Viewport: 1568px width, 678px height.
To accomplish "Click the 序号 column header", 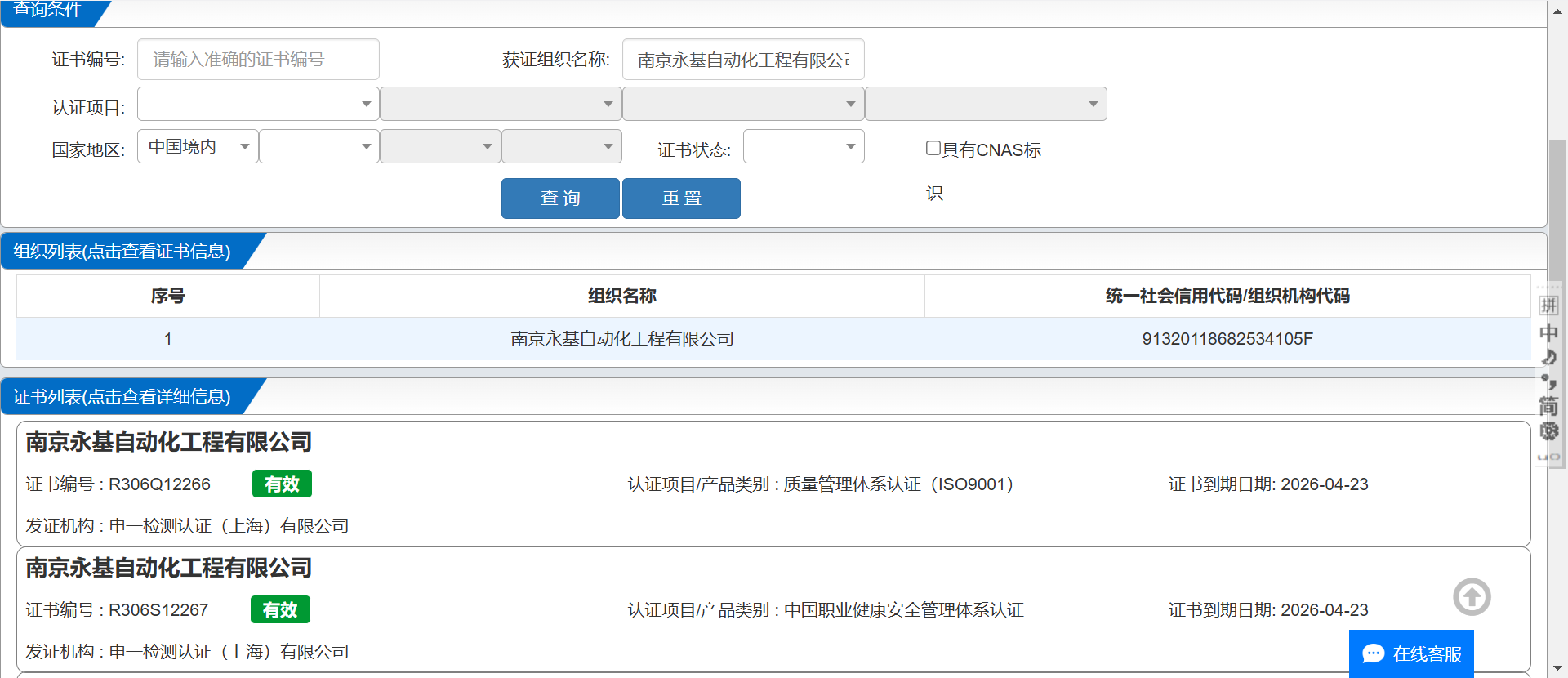I will tap(167, 296).
